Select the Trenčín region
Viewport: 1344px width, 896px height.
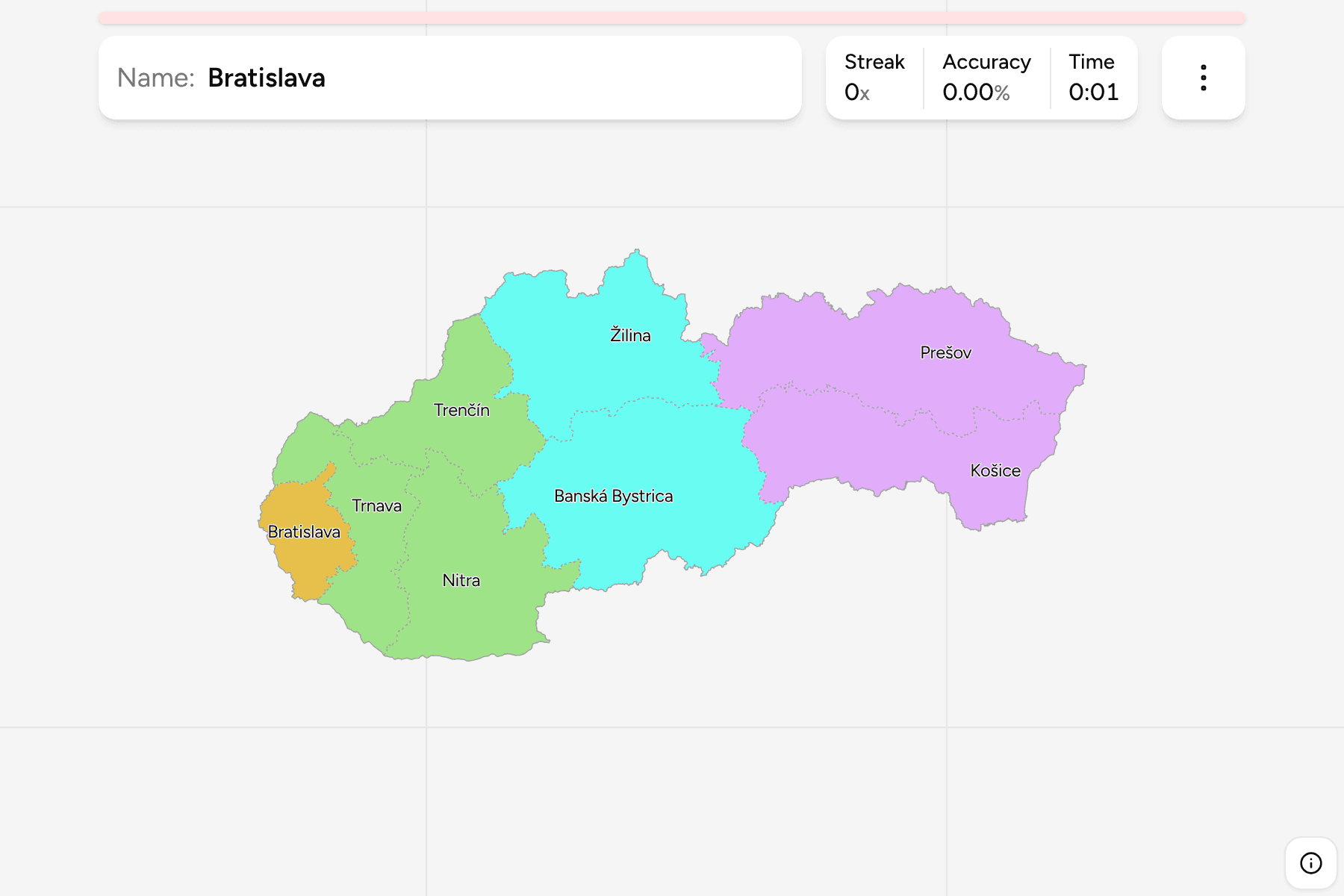pos(461,410)
